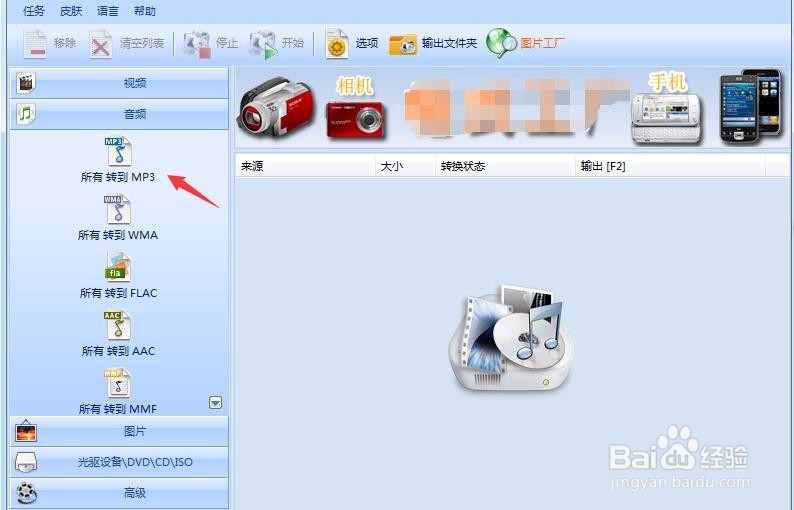Click the 所有 转到 AAC label text
Viewport: 794px width, 510px height.
pyautogui.click(x=118, y=350)
